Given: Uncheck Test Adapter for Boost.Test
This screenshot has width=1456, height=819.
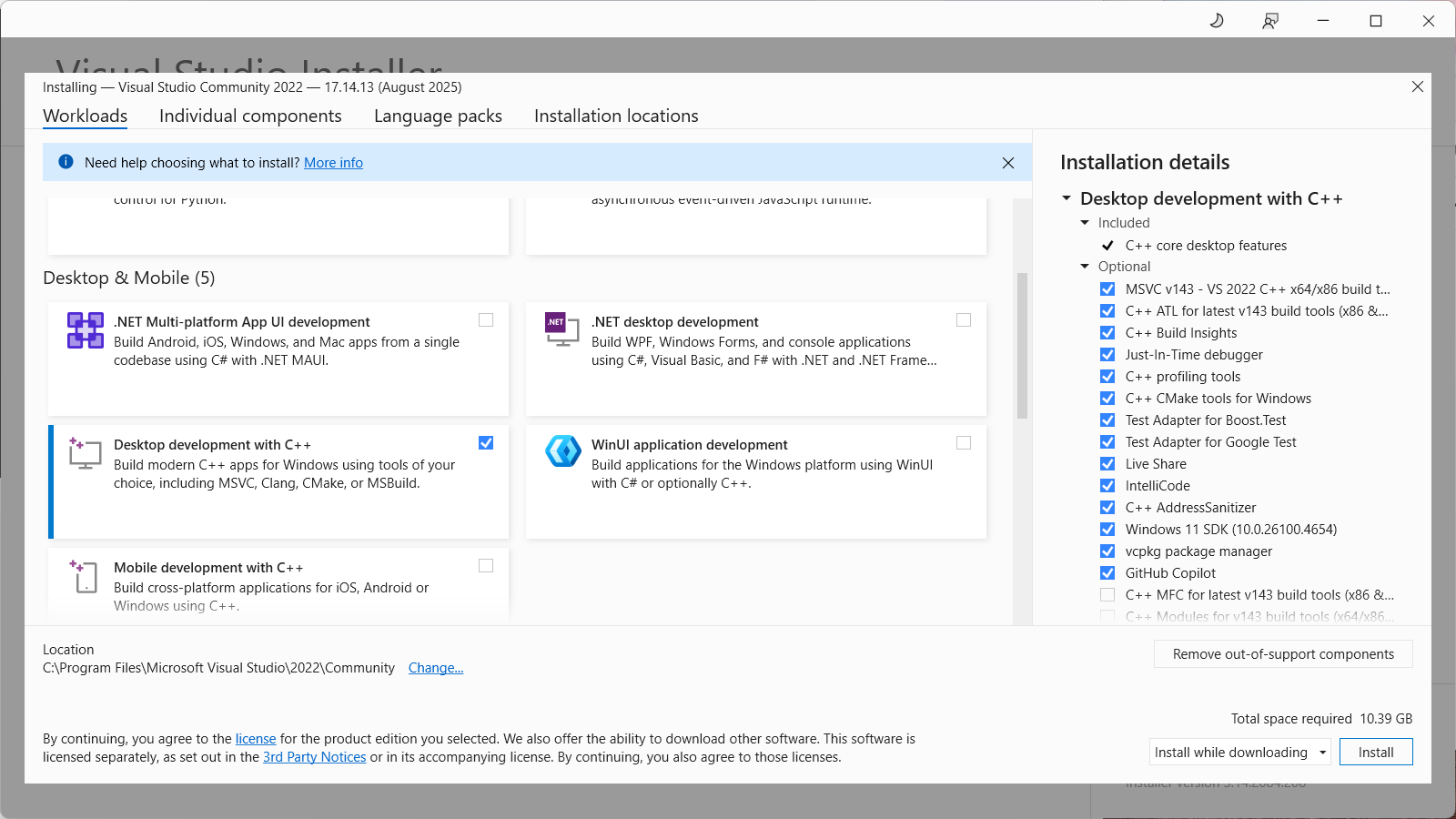Looking at the screenshot, I should click(x=1107, y=420).
